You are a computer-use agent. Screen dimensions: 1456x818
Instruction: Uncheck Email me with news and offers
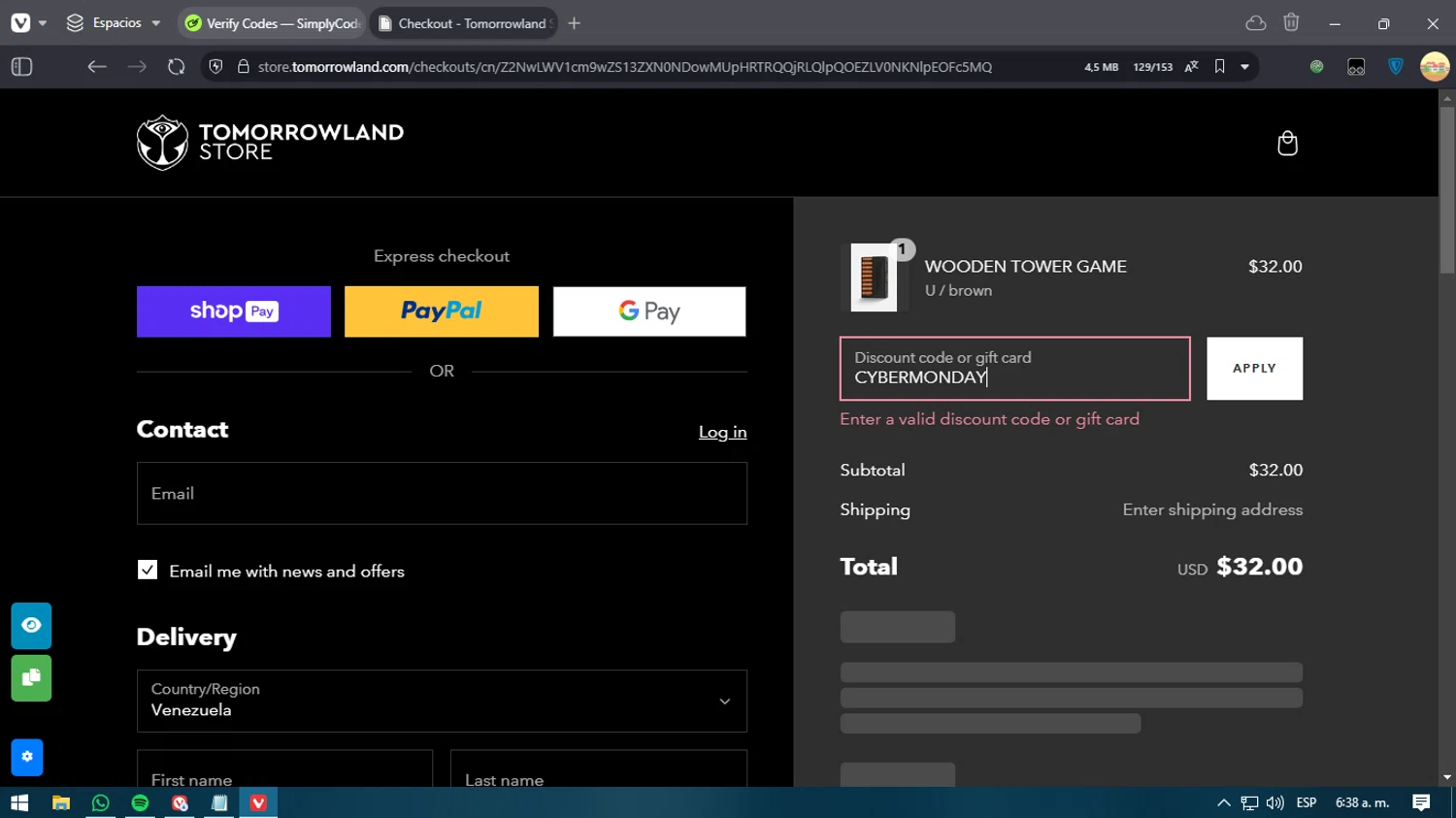pos(148,571)
